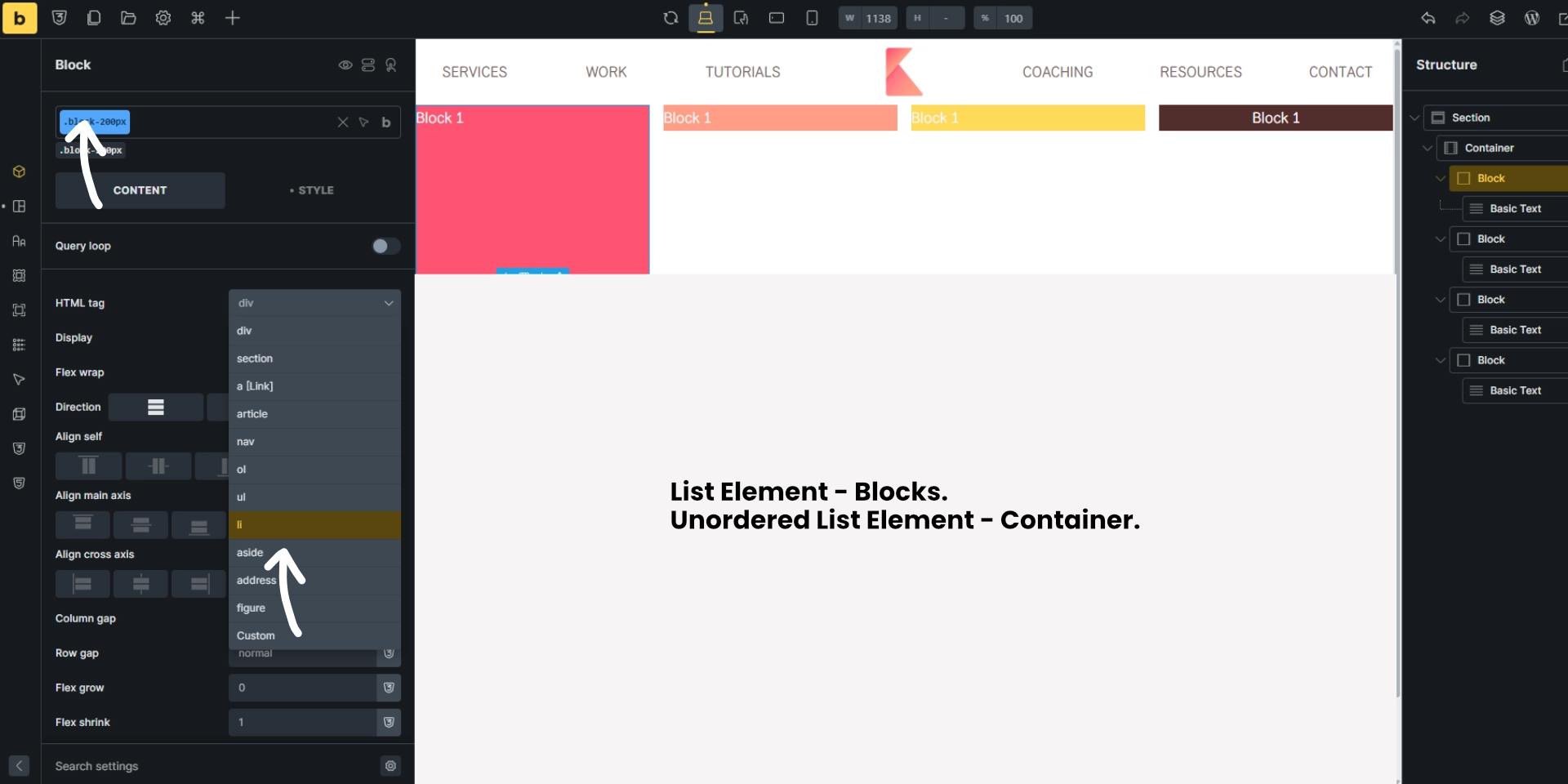Screen dimensions: 1568x784
Task: Open the keyboard shortcuts command icon
Action: coord(198,18)
